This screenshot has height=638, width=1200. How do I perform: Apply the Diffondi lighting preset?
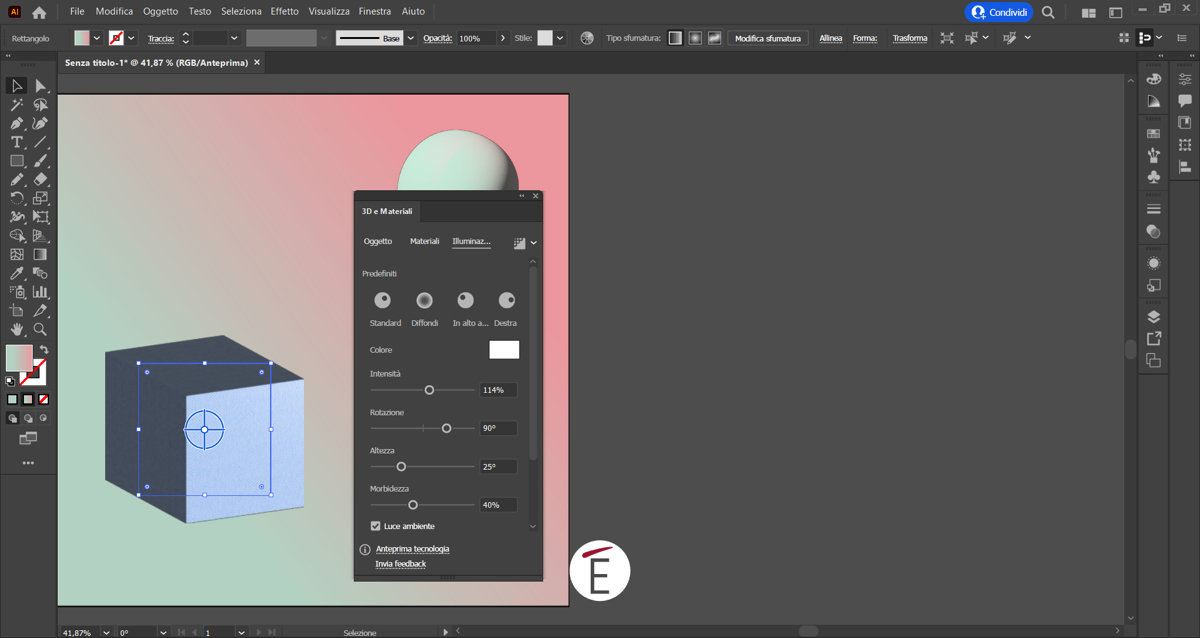pos(424,300)
